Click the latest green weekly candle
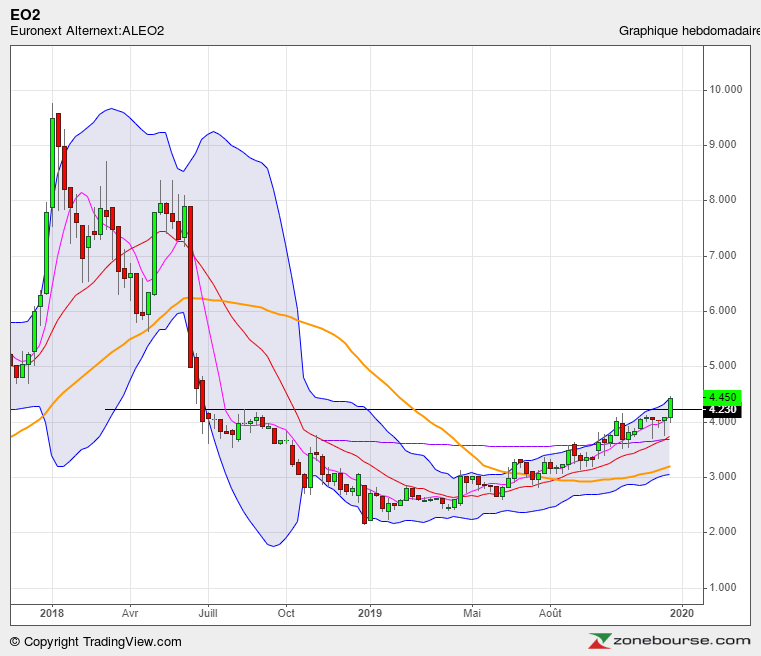Image resolution: width=761 pixels, height=656 pixels. click(670, 408)
